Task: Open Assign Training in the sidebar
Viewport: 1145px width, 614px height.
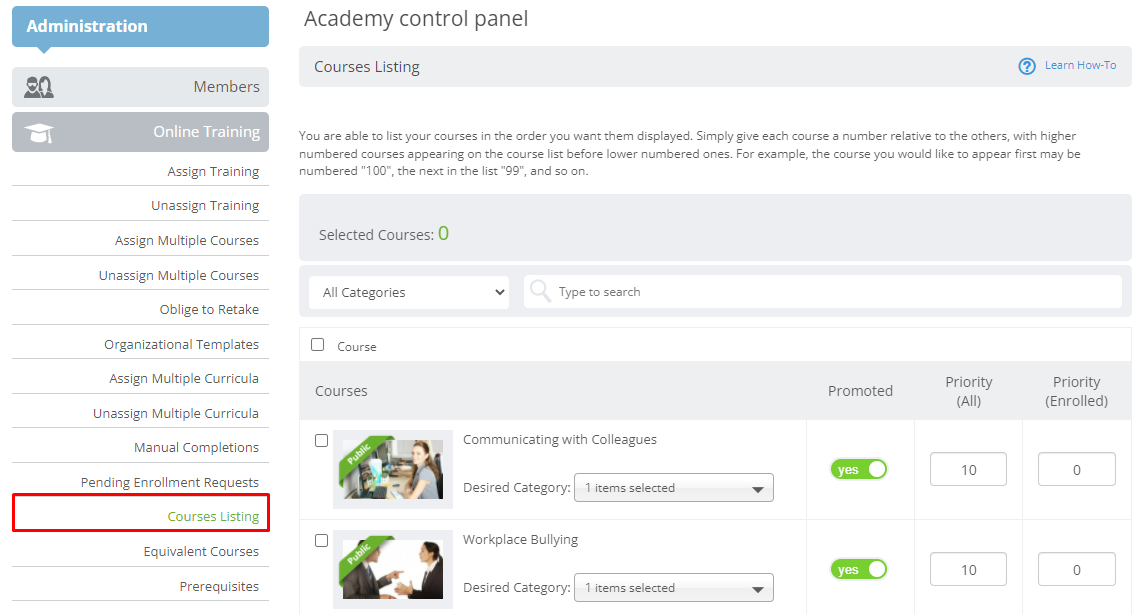Action: click(x=213, y=172)
